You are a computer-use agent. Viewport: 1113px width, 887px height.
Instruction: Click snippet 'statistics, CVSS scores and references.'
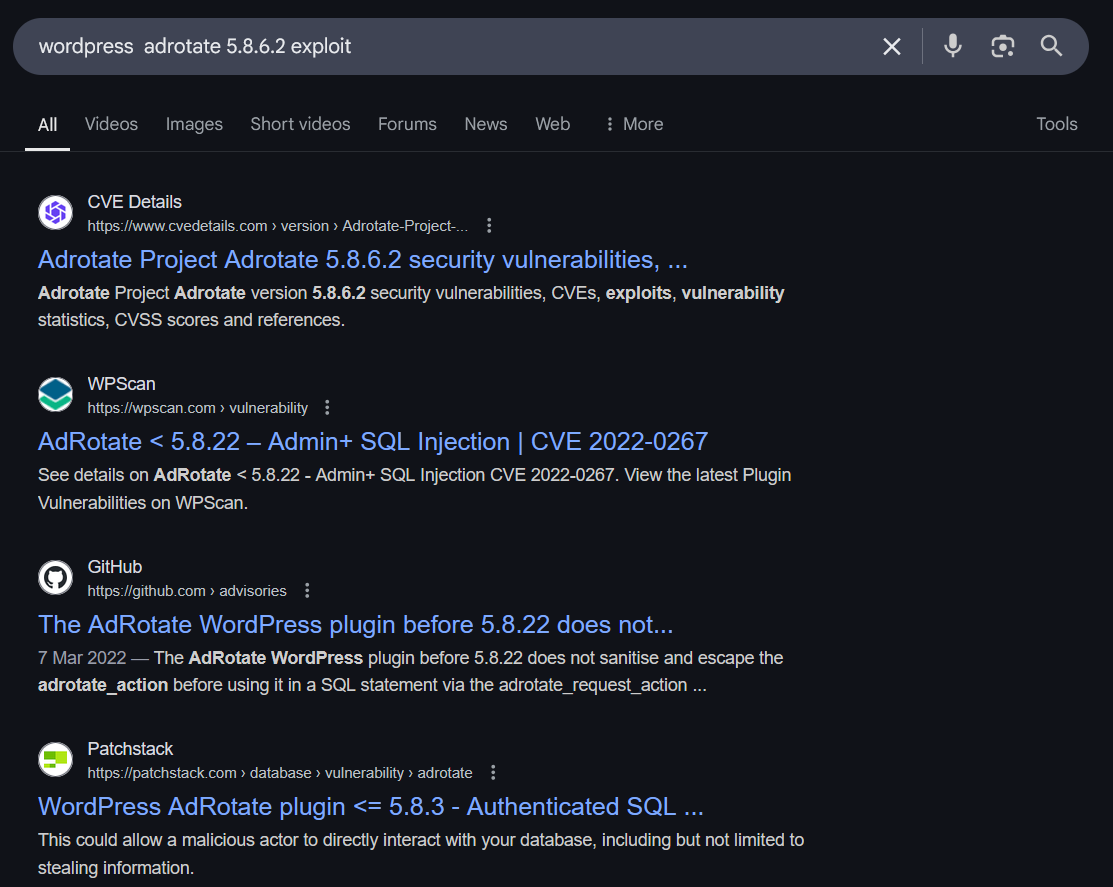click(x=191, y=320)
